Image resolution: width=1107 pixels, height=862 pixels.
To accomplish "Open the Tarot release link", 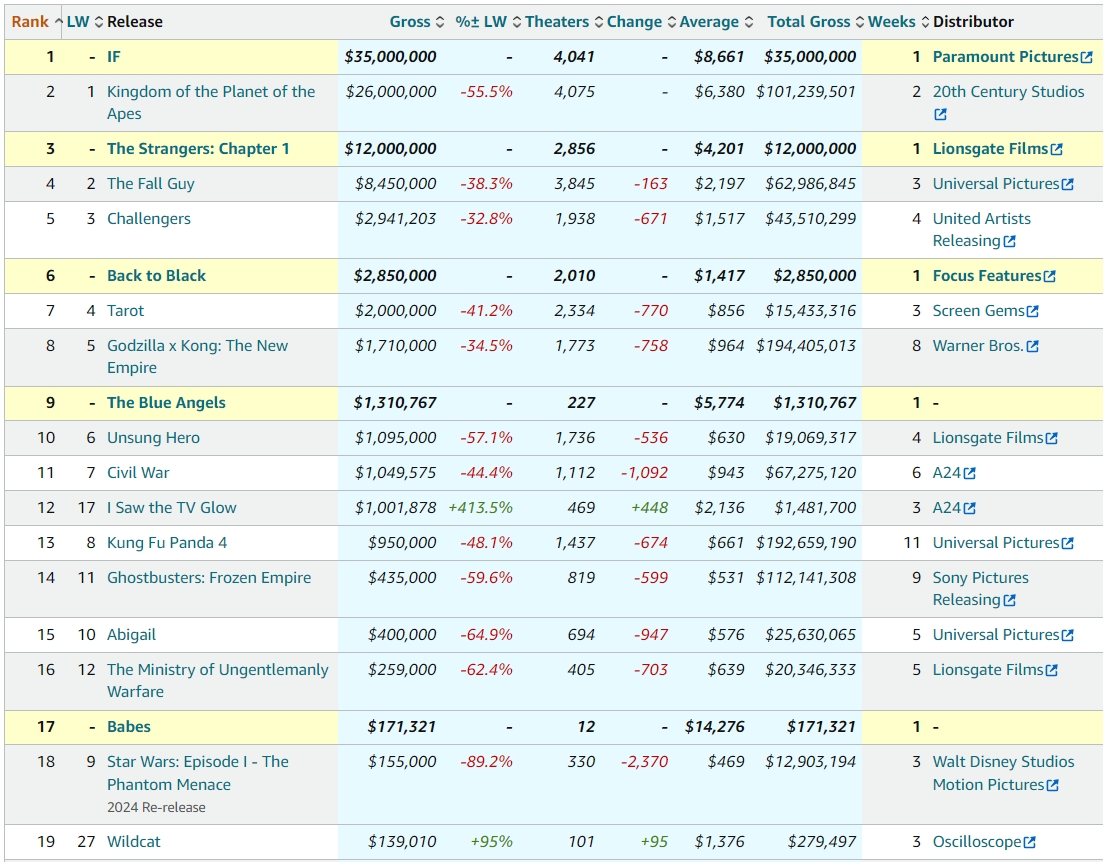I will (126, 311).
